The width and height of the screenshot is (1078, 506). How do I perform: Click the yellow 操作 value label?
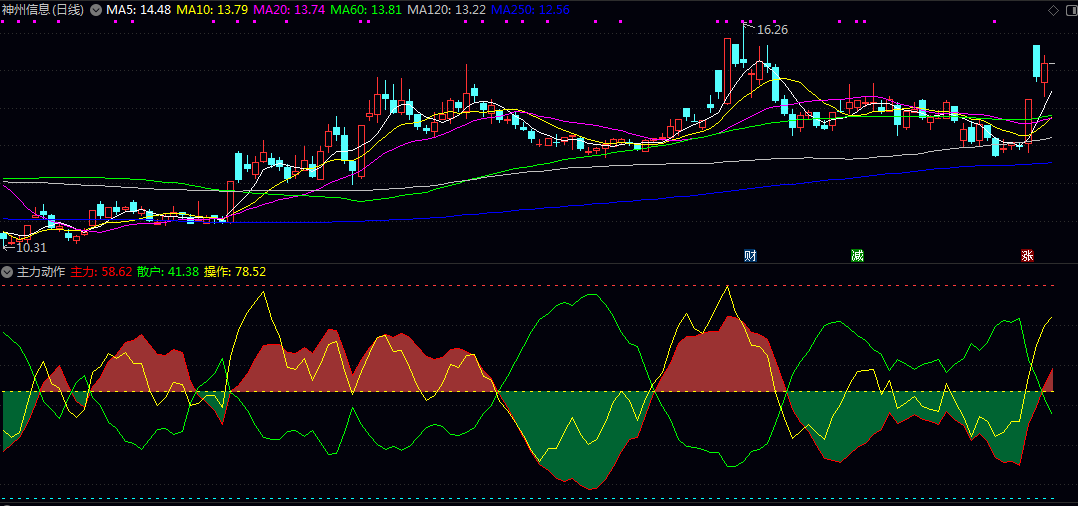(234, 271)
